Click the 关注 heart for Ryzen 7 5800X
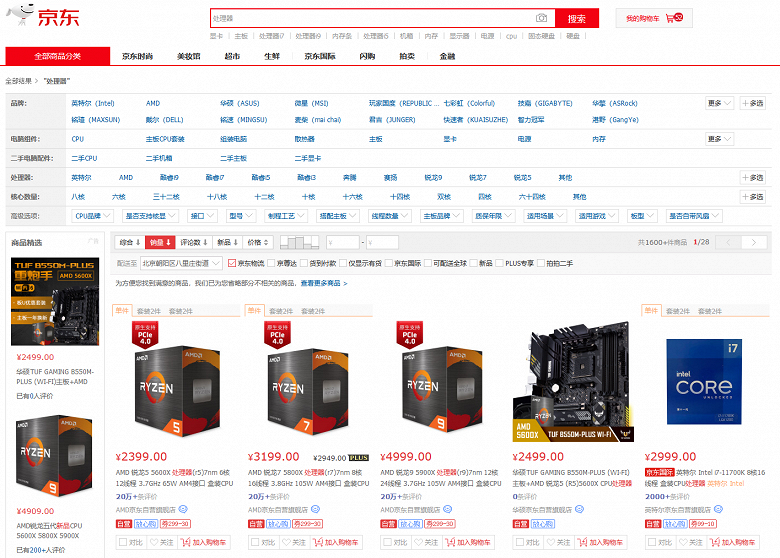The image size is (780, 558). click(286, 542)
